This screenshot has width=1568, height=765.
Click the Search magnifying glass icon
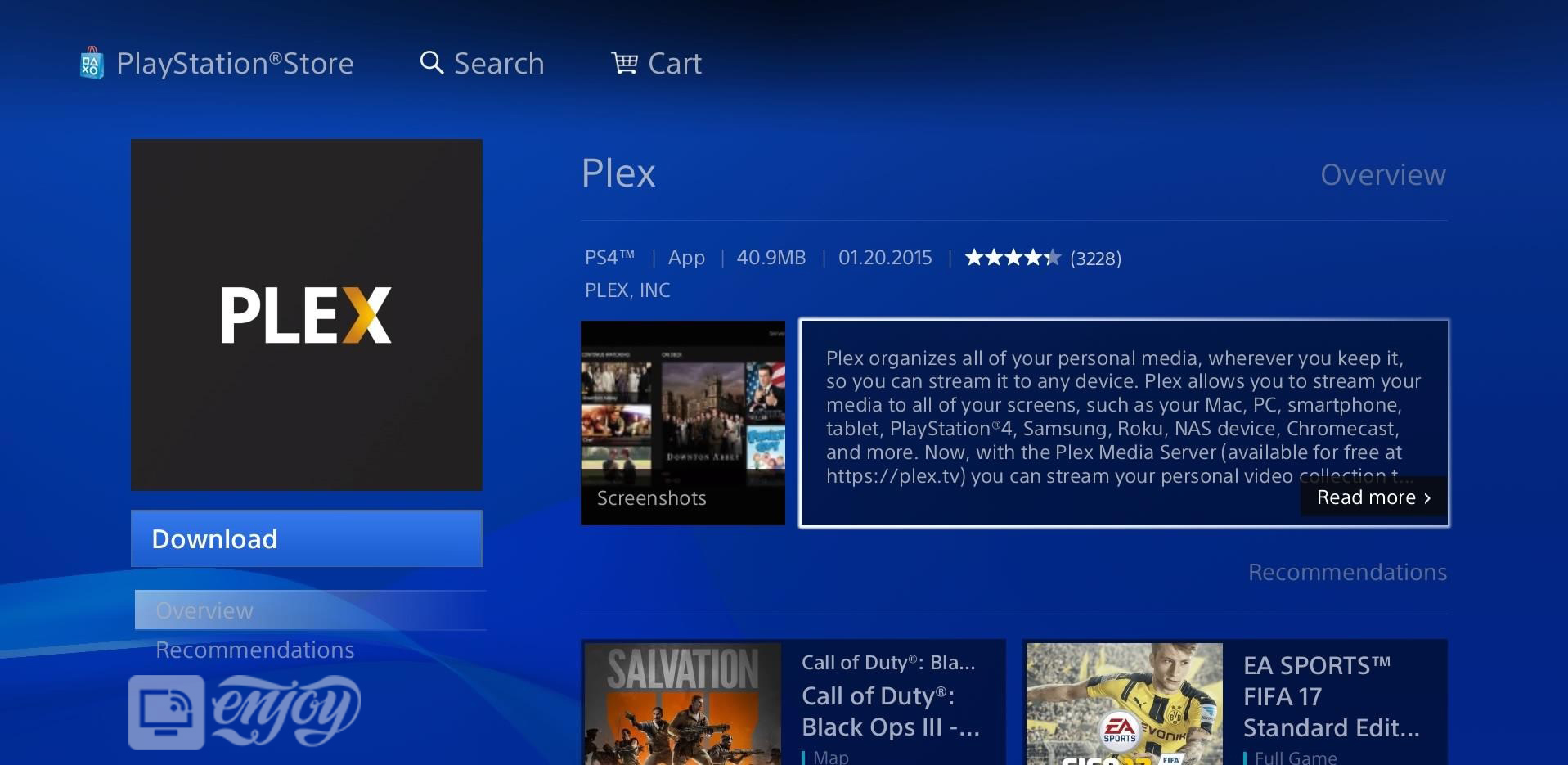tap(431, 63)
